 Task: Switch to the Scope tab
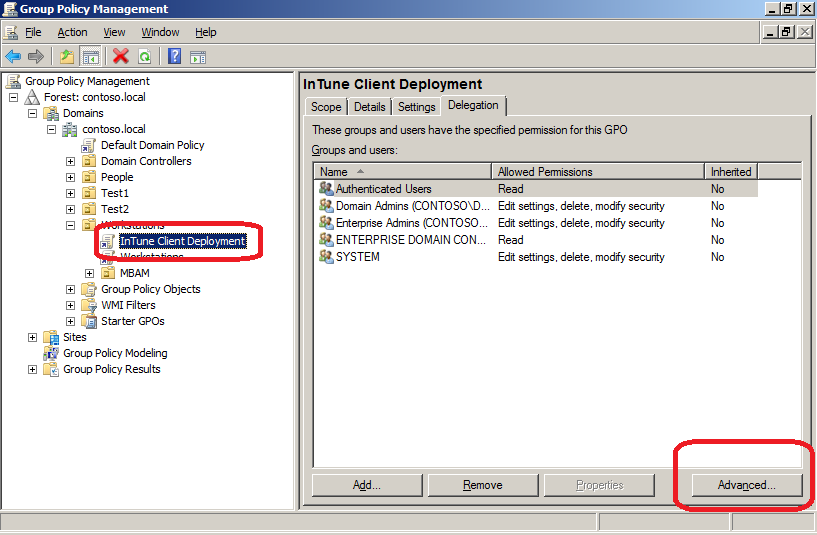(326, 107)
